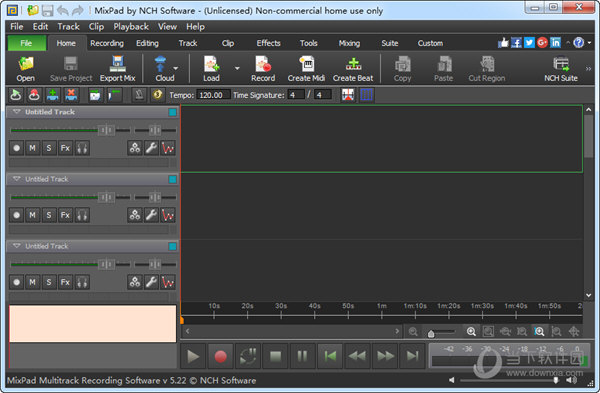Expand the Cloud dropdown arrow

176,68
